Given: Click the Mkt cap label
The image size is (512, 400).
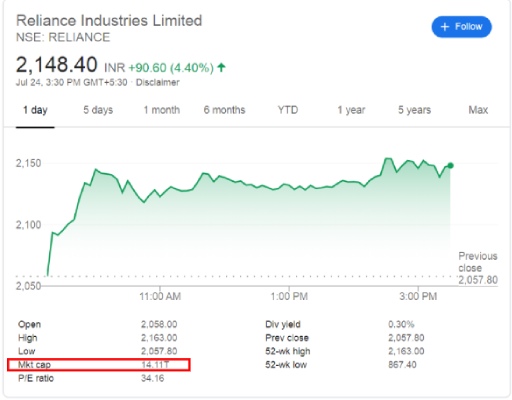Looking at the screenshot, I should [34, 365].
